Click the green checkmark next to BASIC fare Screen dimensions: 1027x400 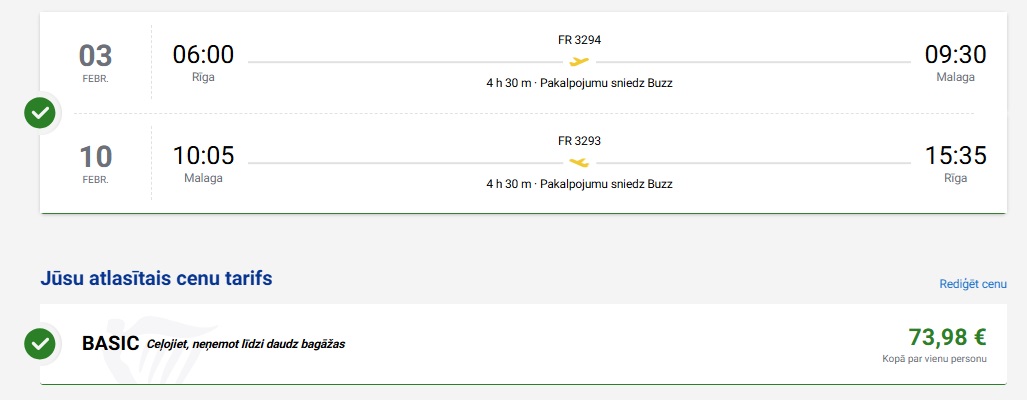click(40, 344)
